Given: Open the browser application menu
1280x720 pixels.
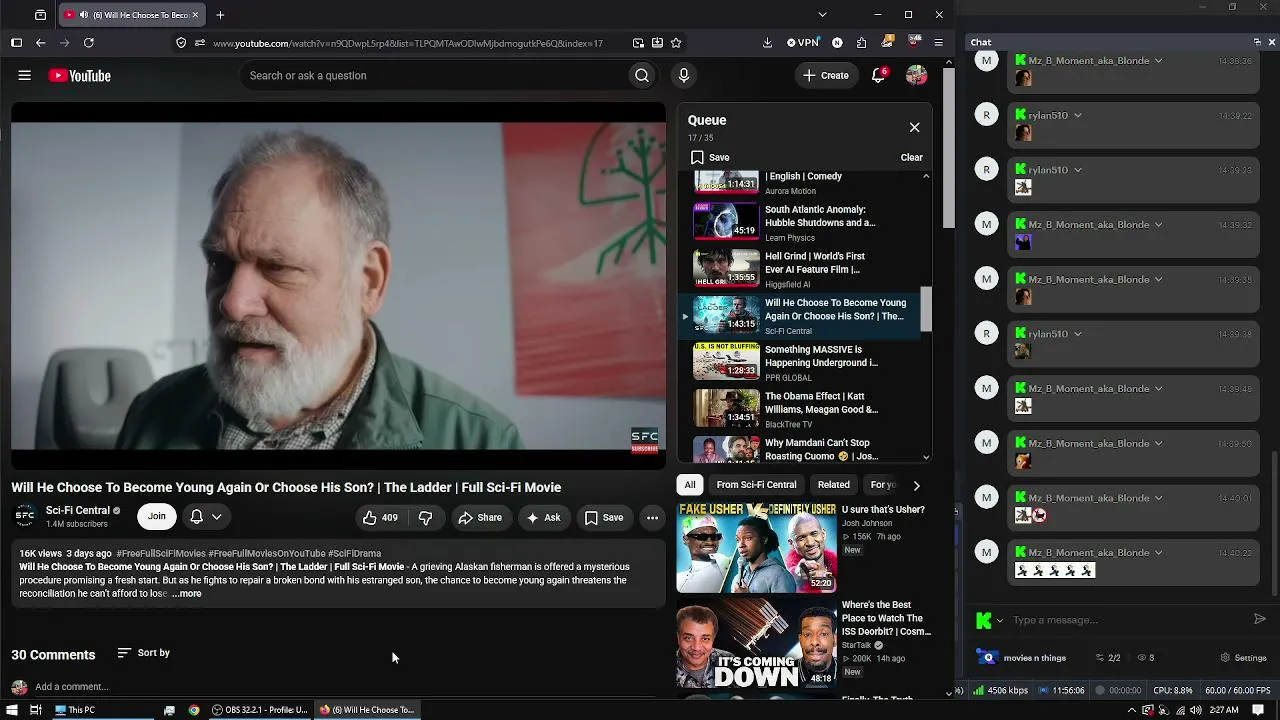Looking at the screenshot, I should [x=938, y=43].
